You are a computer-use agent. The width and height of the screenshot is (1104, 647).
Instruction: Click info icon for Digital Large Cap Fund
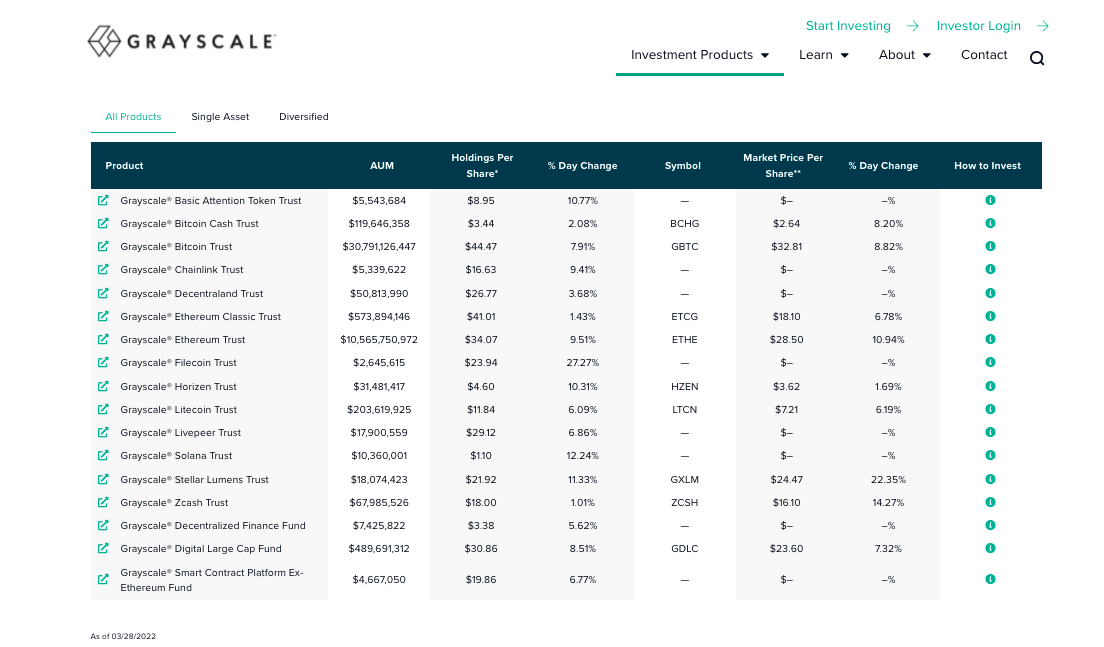[990, 548]
